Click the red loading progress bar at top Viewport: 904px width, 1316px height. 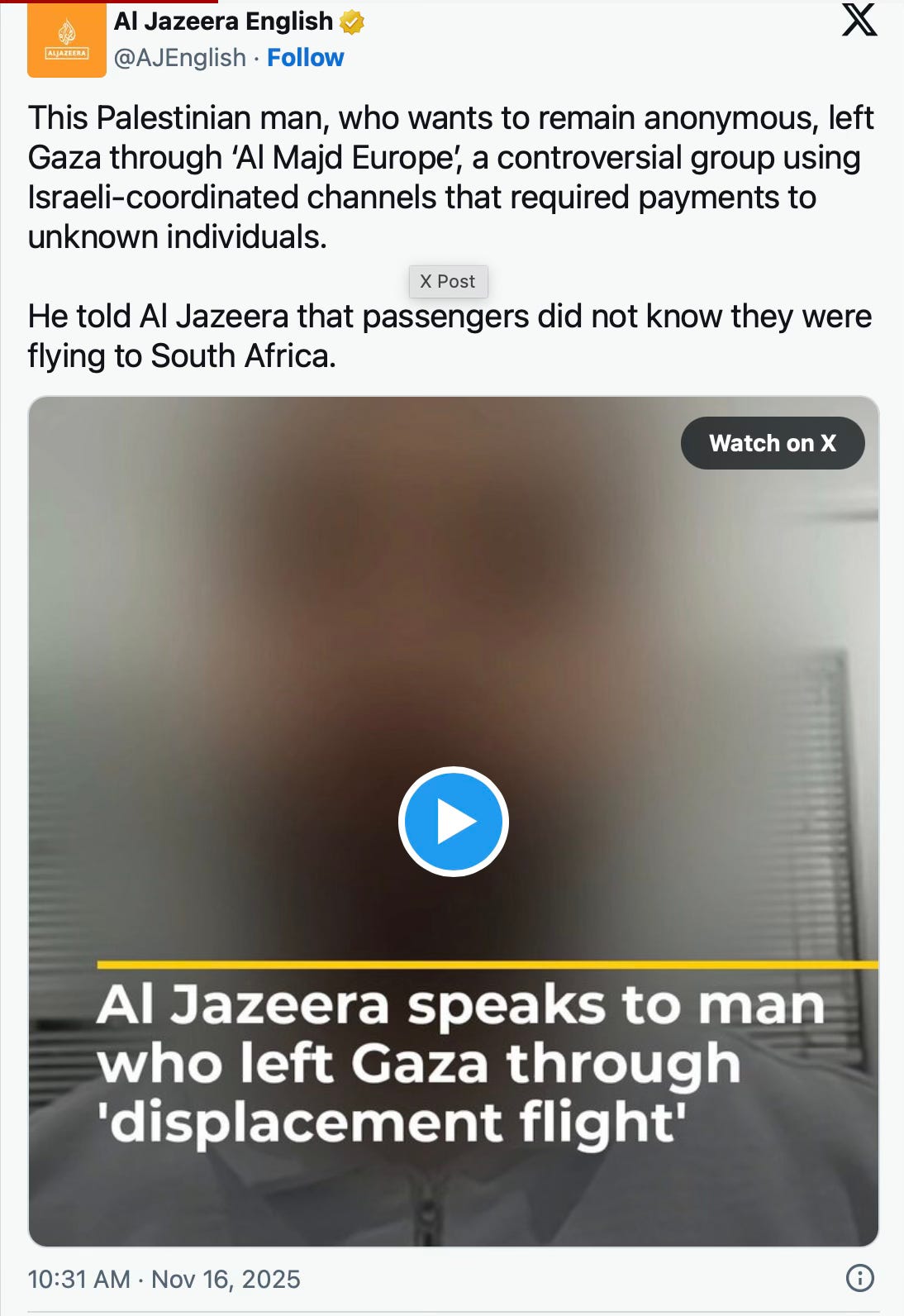109,2
